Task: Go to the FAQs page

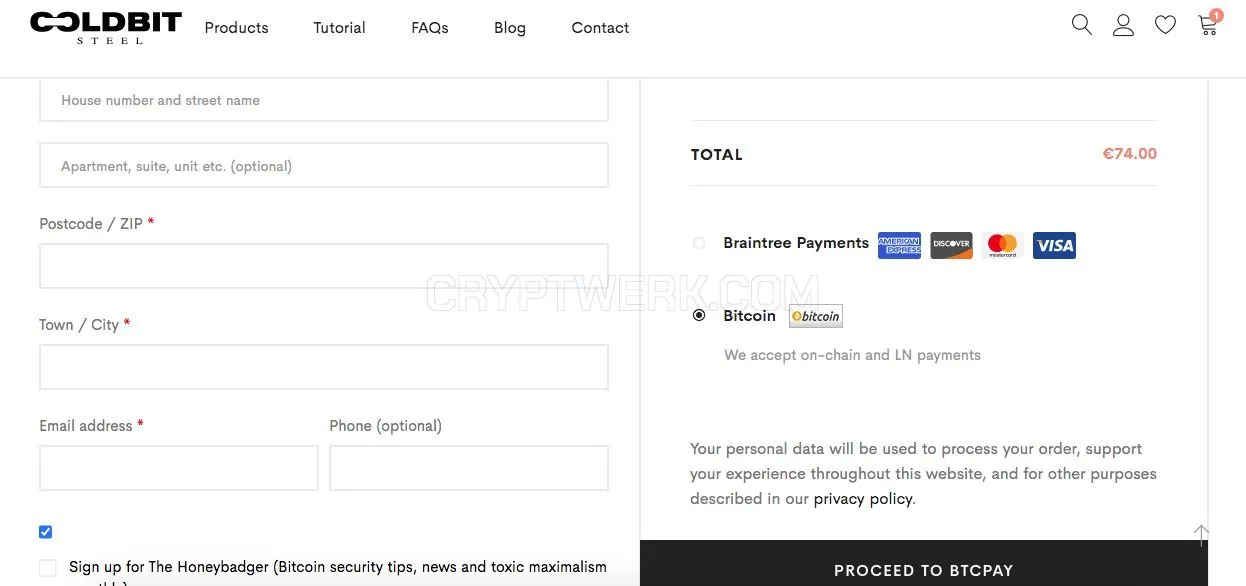Action: (430, 28)
